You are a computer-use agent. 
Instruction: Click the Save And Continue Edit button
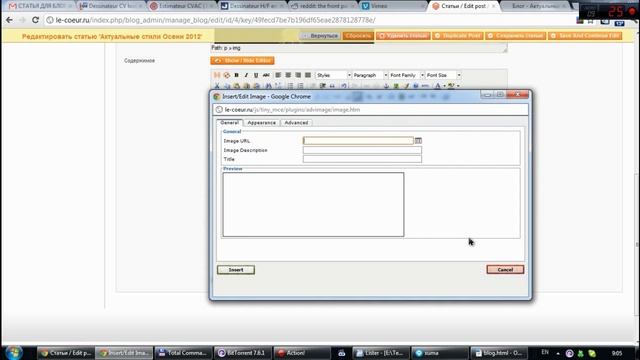(x=585, y=36)
